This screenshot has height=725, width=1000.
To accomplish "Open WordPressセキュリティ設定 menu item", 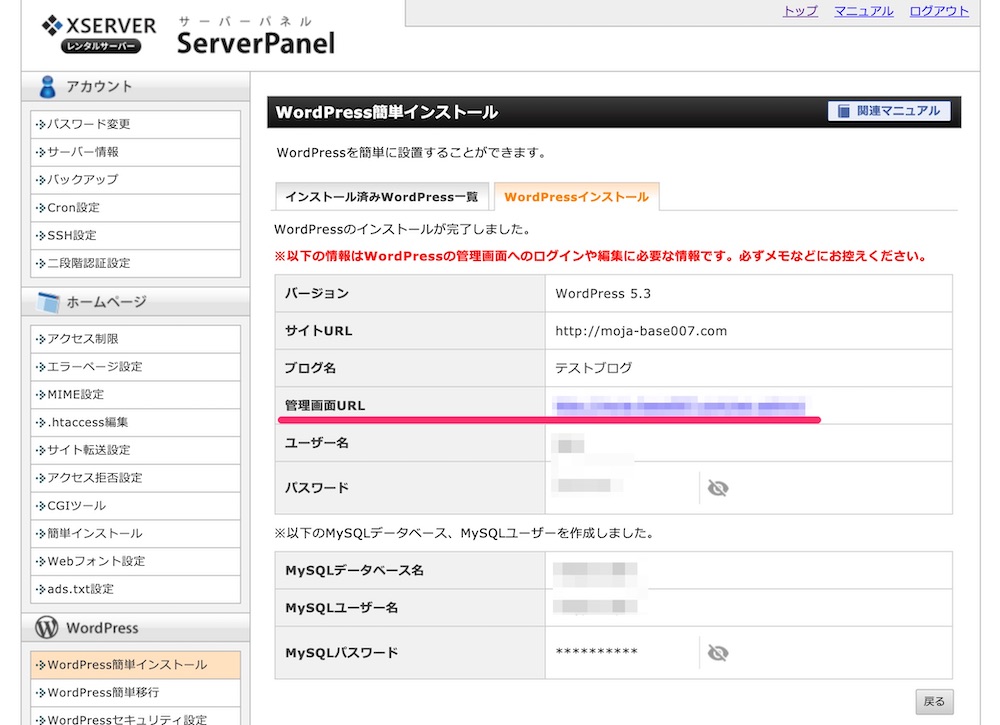I will pyautogui.click(x=135, y=717).
